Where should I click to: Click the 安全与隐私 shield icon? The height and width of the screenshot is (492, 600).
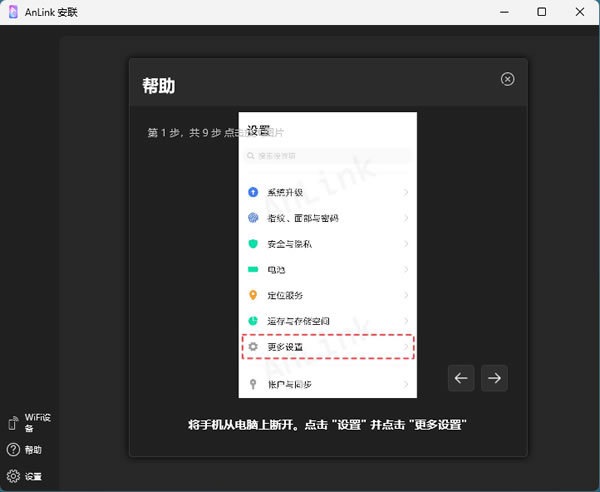click(x=253, y=244)
